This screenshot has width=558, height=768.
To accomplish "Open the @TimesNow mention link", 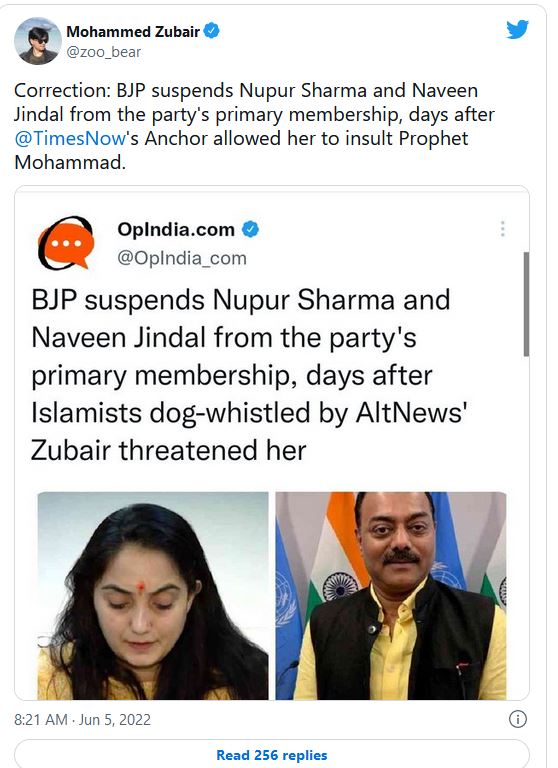I will [70, 139].
